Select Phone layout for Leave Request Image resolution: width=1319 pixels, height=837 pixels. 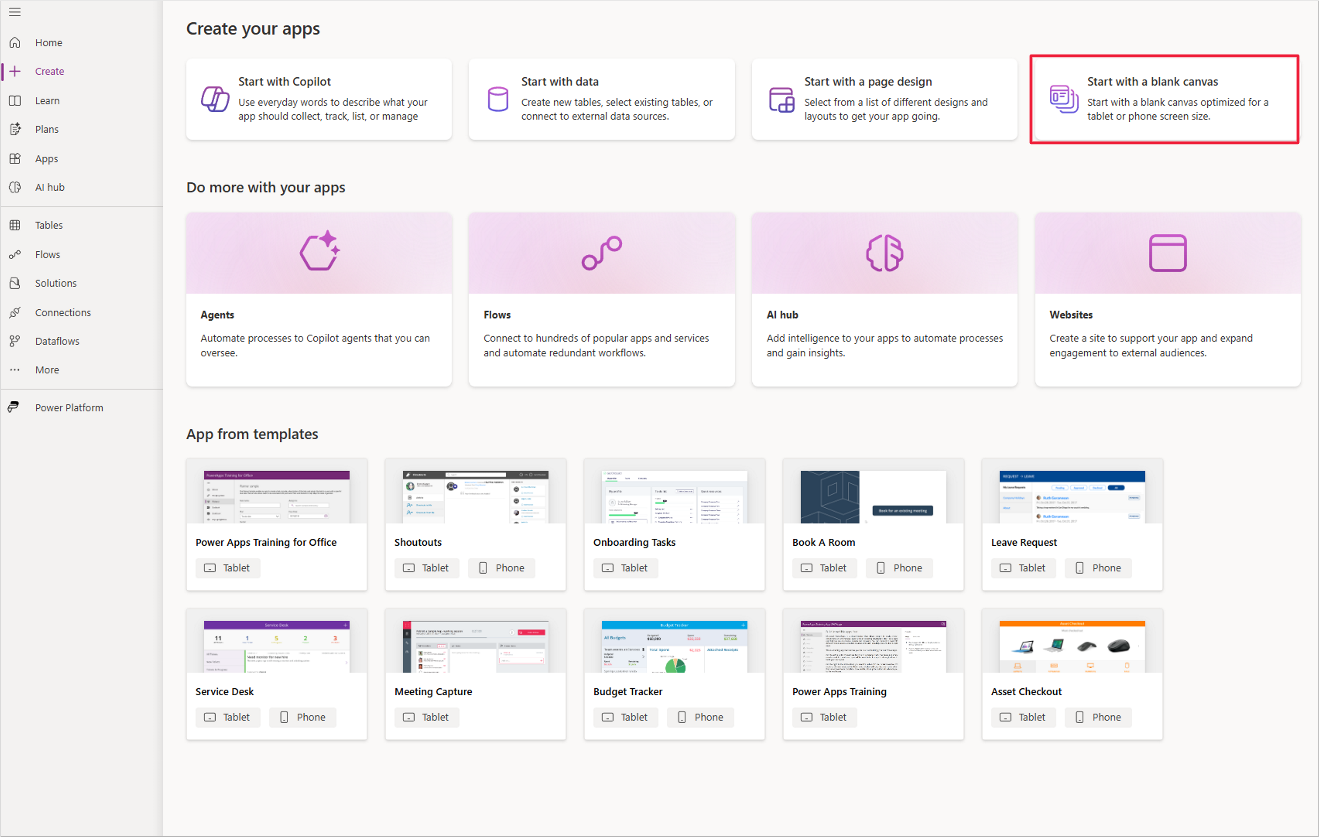pos(1099,568)
